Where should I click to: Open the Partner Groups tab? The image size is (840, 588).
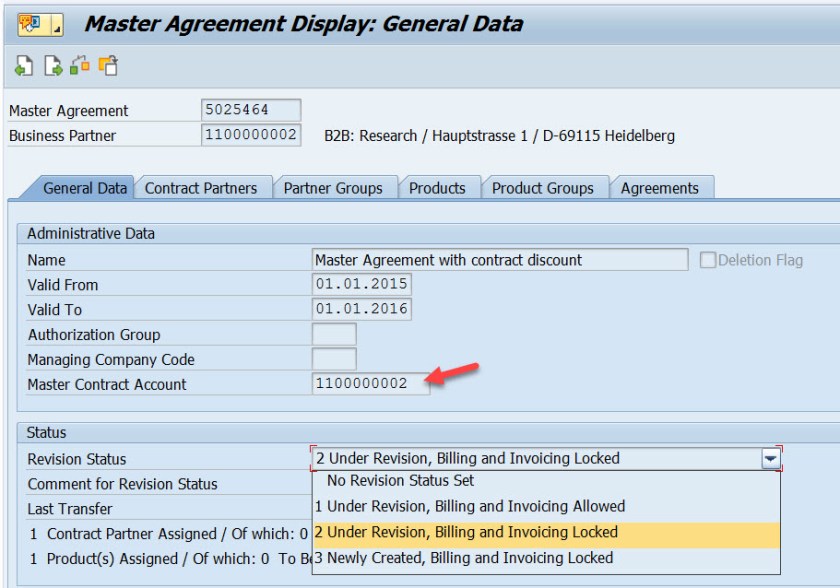coord(333,189)
